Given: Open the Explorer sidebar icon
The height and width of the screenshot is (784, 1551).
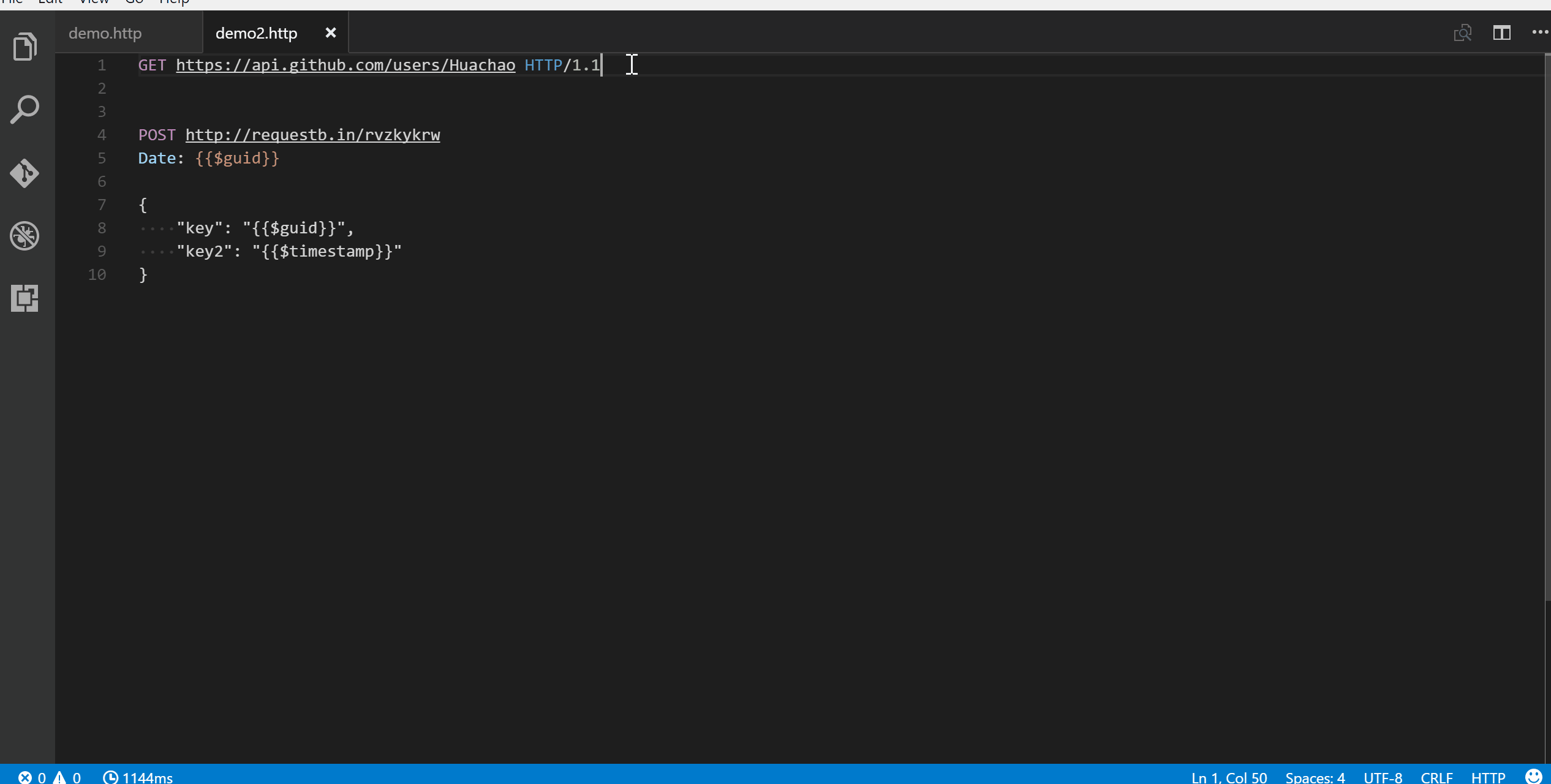Looking at the screenshot, I should coord(24,46).
